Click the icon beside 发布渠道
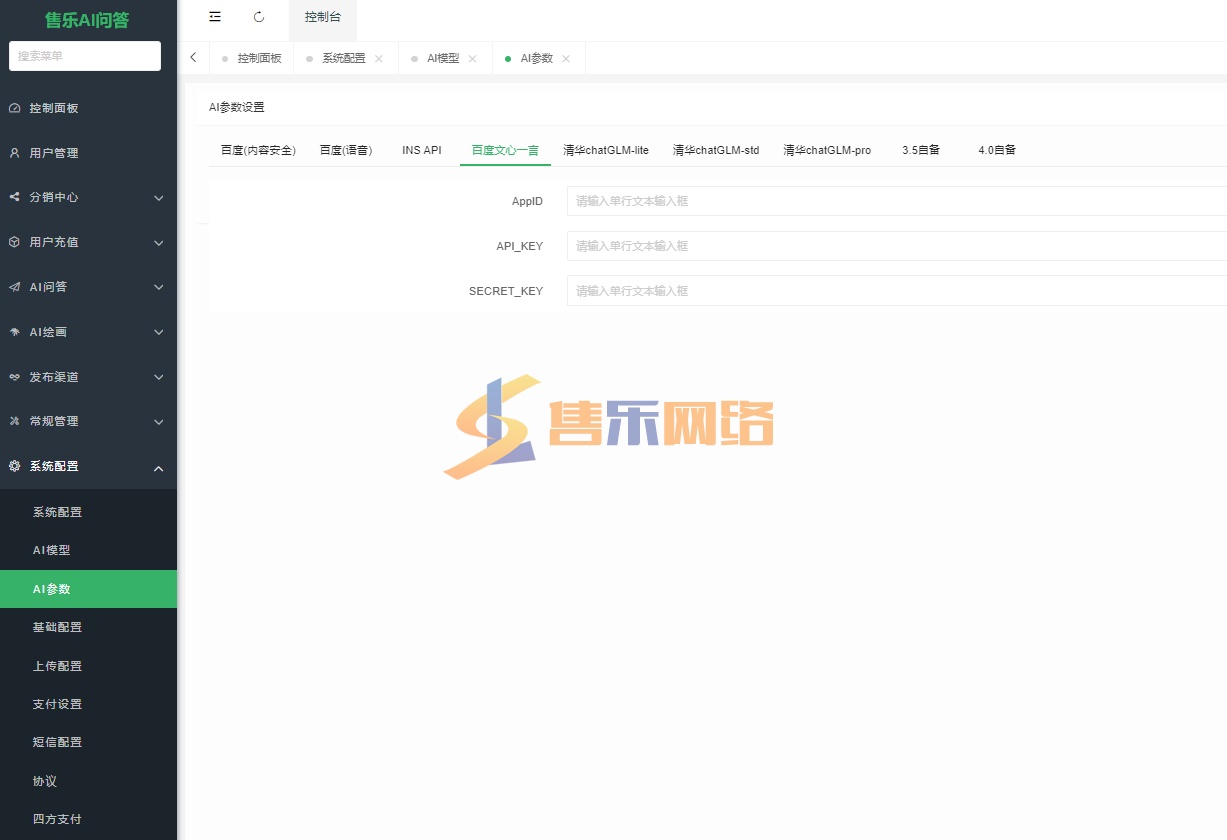Image resolution: width=1227 pixels, height=840 pixels. [x=14, y=377]
